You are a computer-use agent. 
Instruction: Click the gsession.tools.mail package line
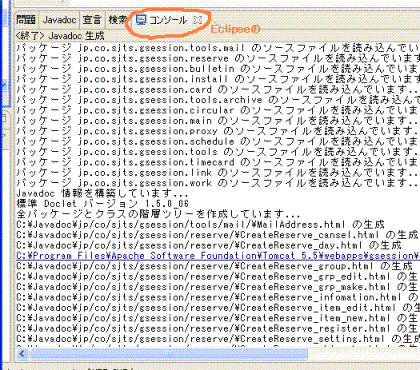pos(217,48)
